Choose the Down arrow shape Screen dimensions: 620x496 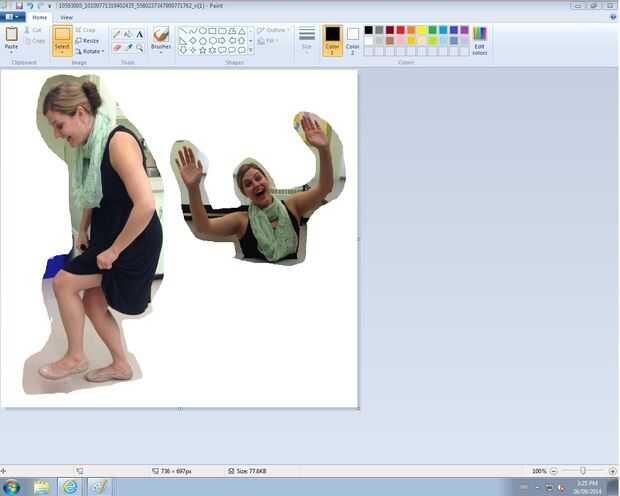coord(183,50)
